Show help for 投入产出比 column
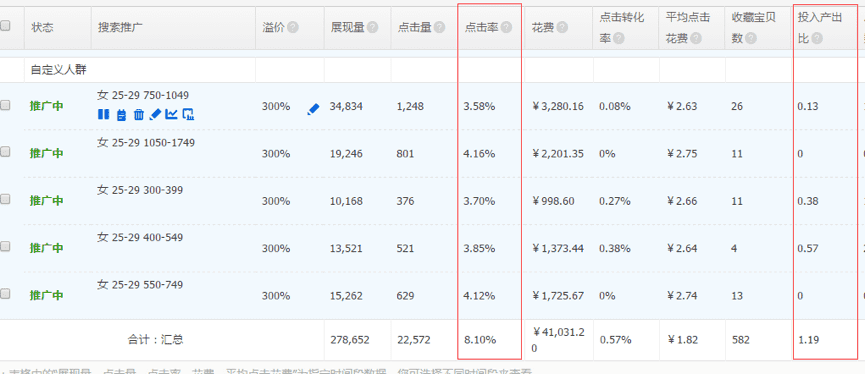The width and height of the screenshot is (865, 374). (817, 39)
